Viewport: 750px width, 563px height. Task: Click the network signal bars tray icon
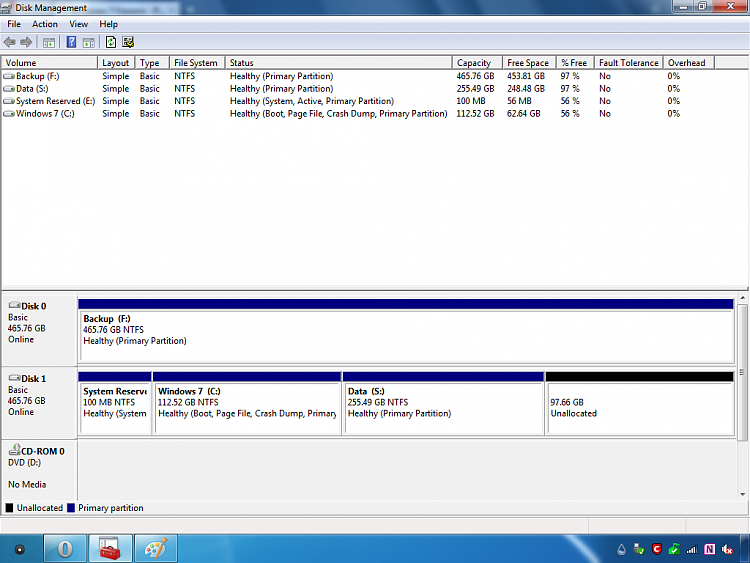point(692,550)
